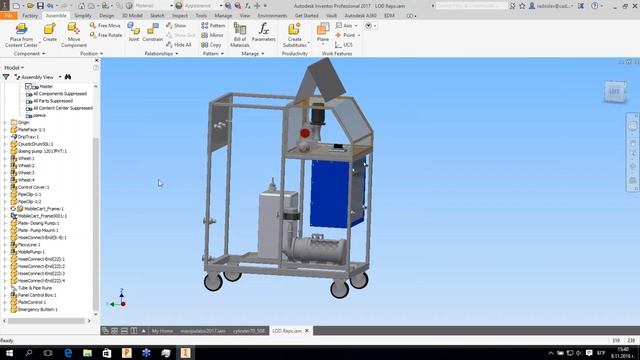Switch to the Design ribbon tab
The image size is (640, 360).
click(107, 16)
